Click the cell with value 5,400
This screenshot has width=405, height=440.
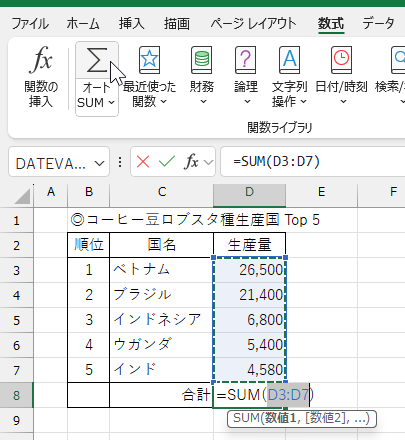coord(249,345)
